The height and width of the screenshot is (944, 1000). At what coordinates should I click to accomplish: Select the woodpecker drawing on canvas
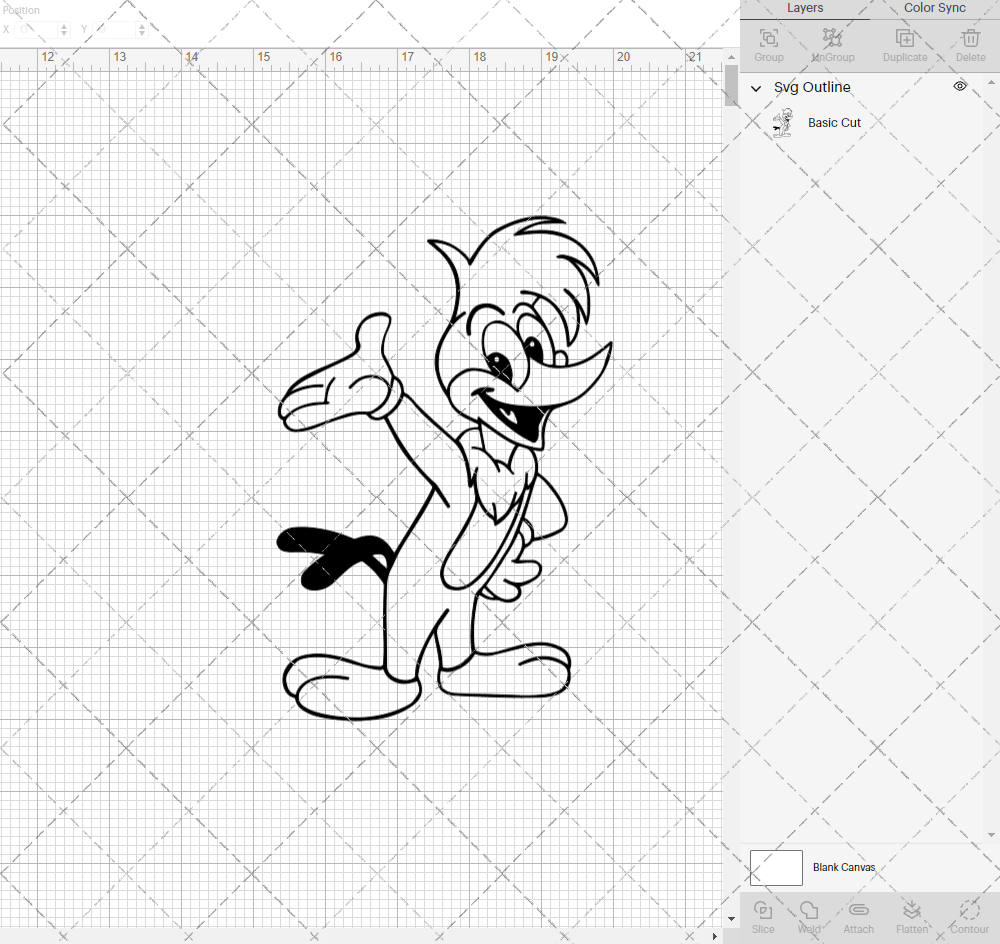pos(445,469)
